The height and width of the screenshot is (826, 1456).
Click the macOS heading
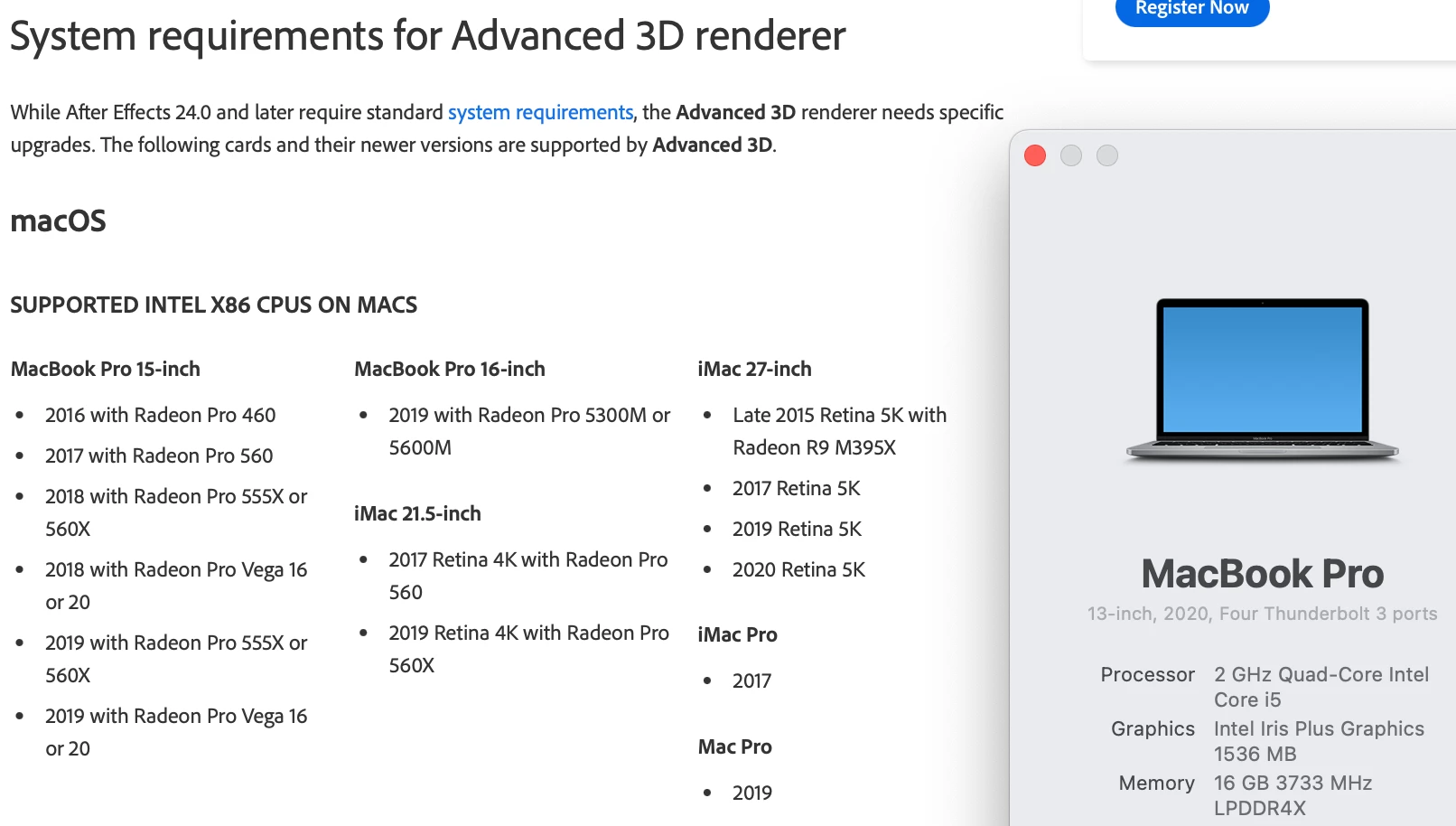pyautogui.click(x=59, y=221)
